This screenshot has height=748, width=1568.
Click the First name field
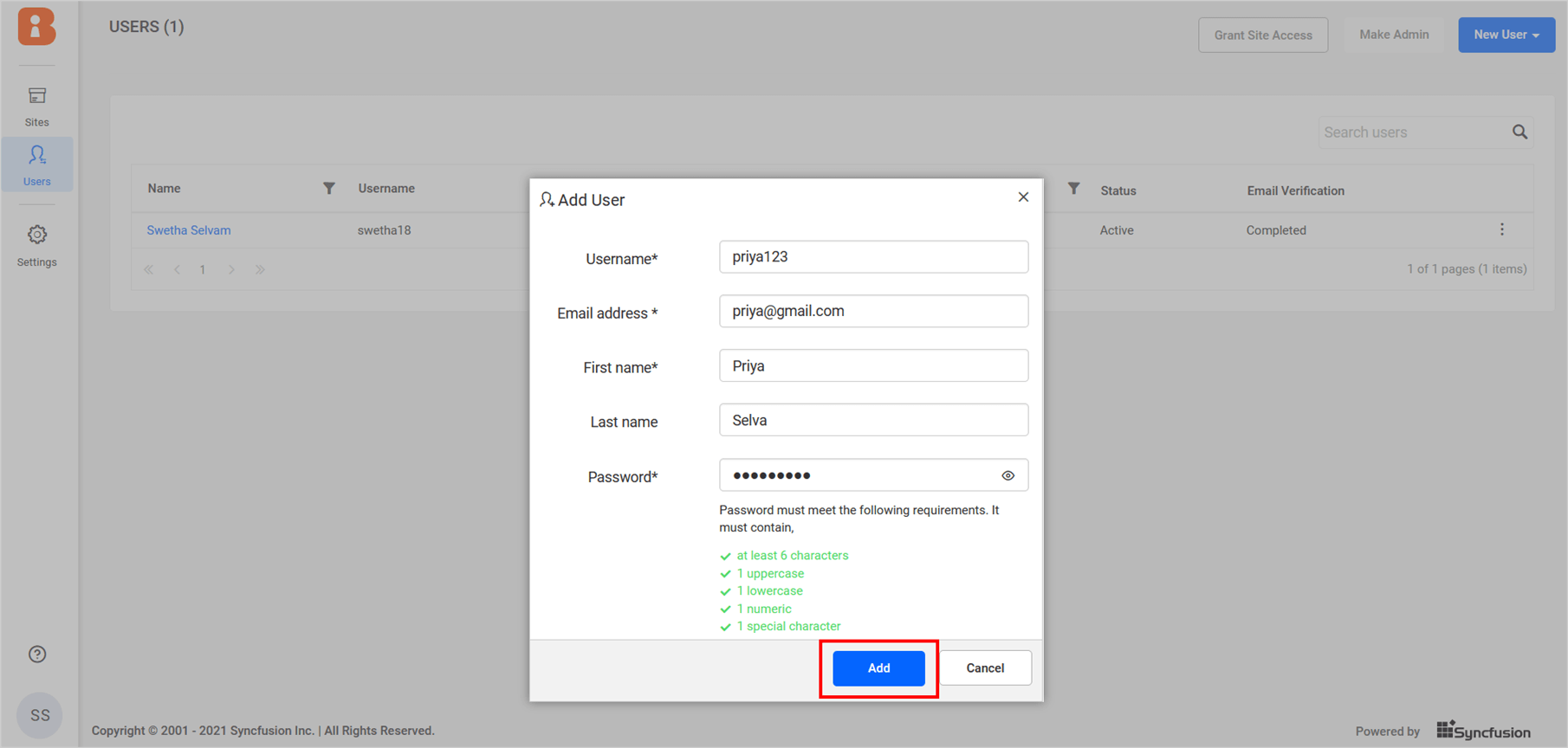click(x=873, y=365)
